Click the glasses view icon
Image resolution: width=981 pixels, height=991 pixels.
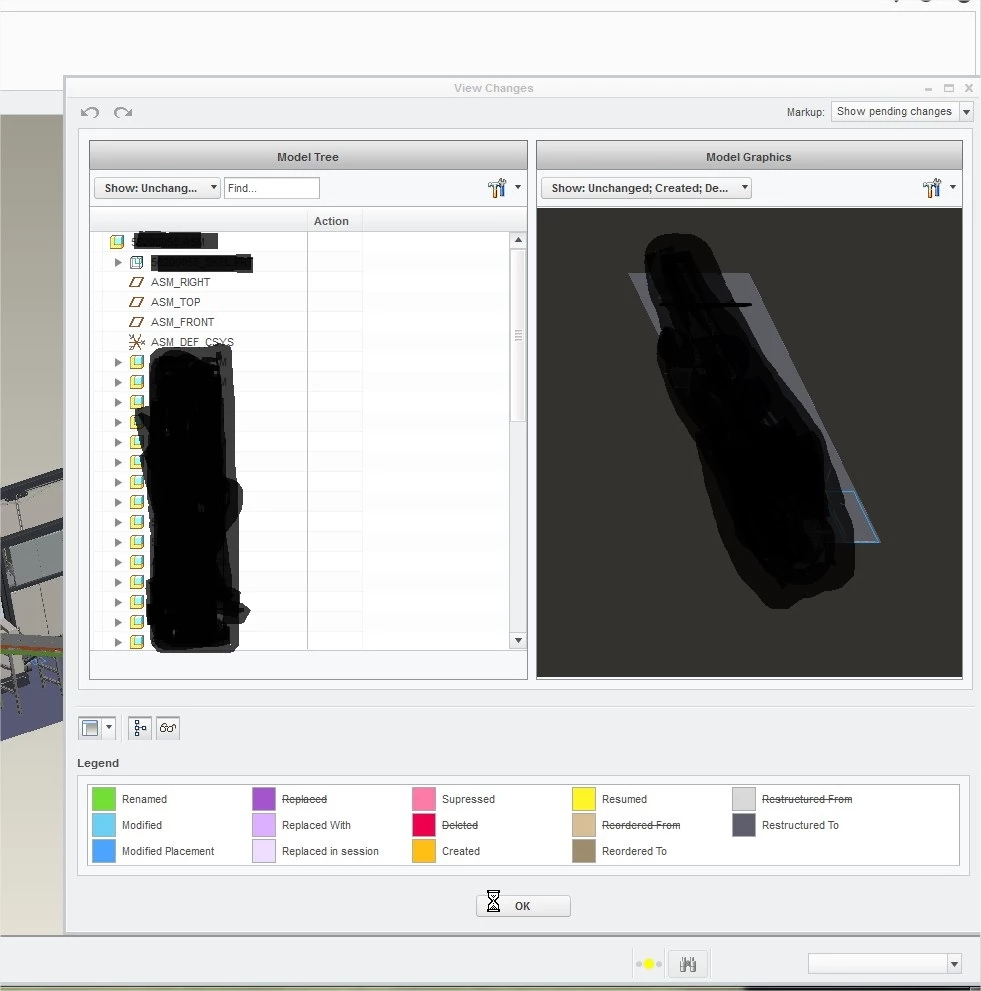pos(168,728)
